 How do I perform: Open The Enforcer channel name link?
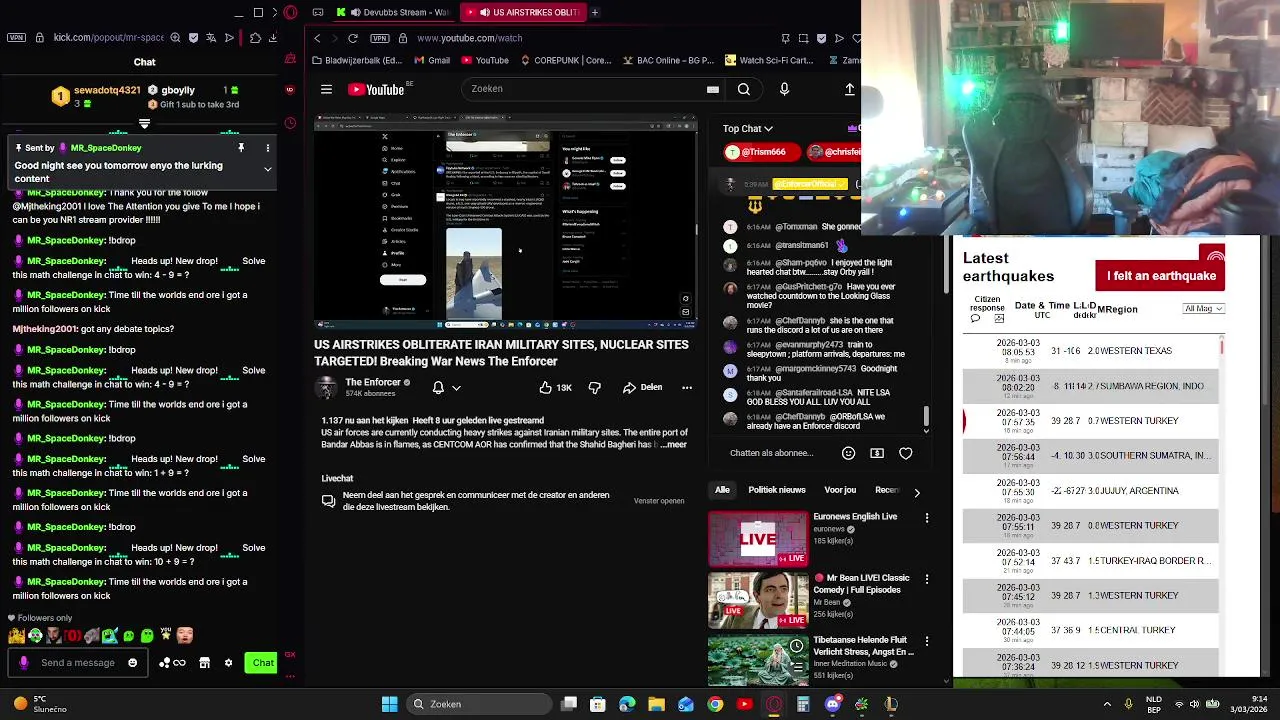click(373, 382)
